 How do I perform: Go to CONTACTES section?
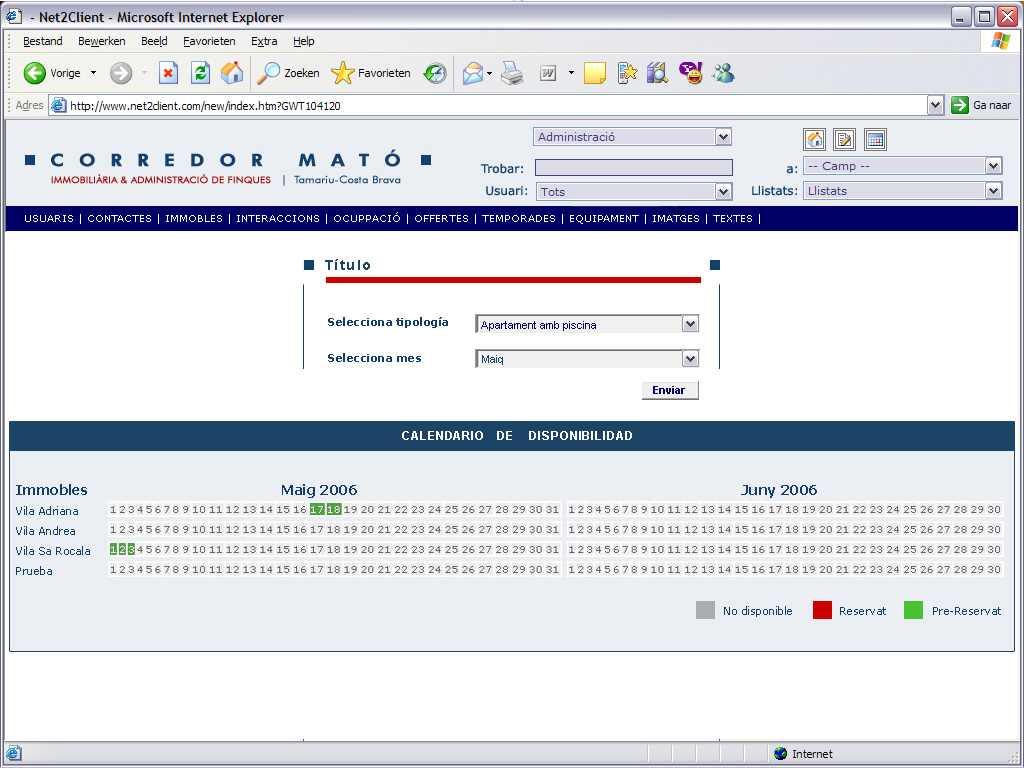[x=120, y=219]
